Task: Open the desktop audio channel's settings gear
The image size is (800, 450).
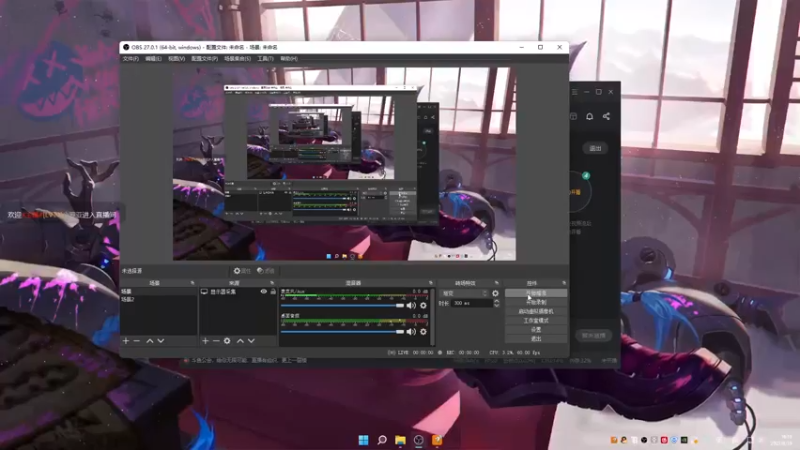Action: click(423, 332)
